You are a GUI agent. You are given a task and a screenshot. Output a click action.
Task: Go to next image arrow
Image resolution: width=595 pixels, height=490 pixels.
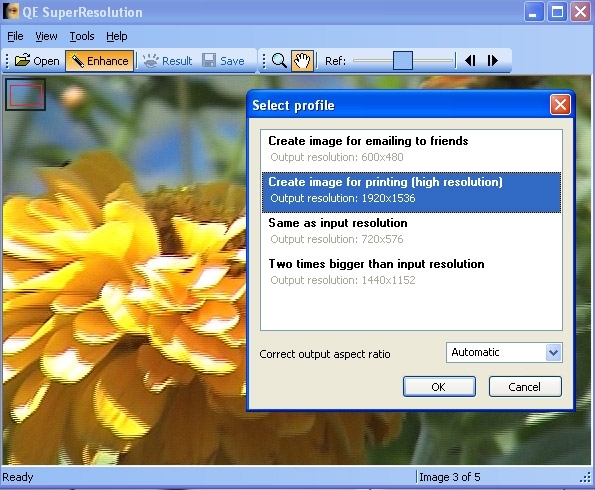[x=493, y=60]
